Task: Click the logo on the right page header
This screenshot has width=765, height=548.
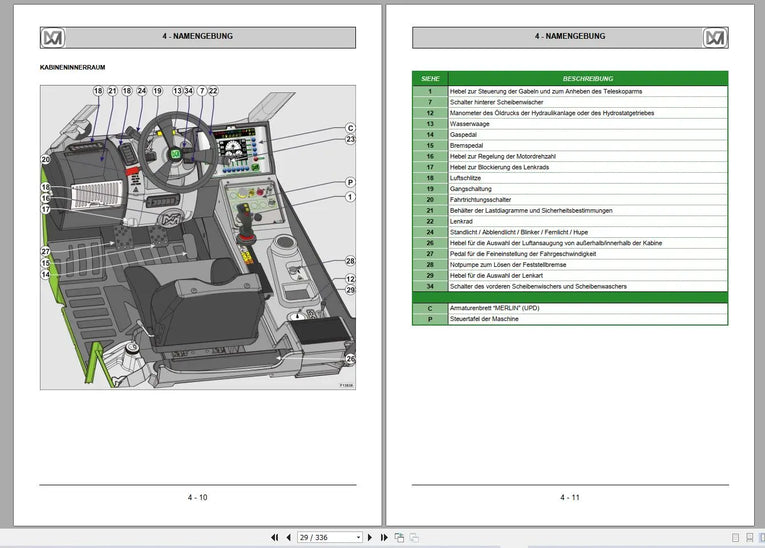Action: [715, 38]
